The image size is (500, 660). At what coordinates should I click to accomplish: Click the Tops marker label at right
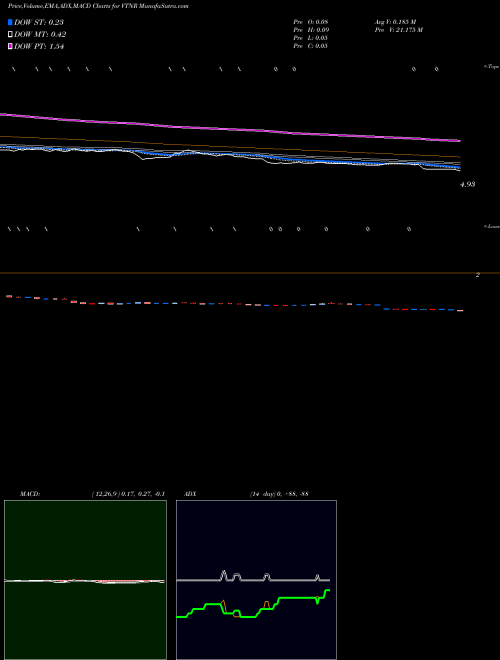(492, 67)
